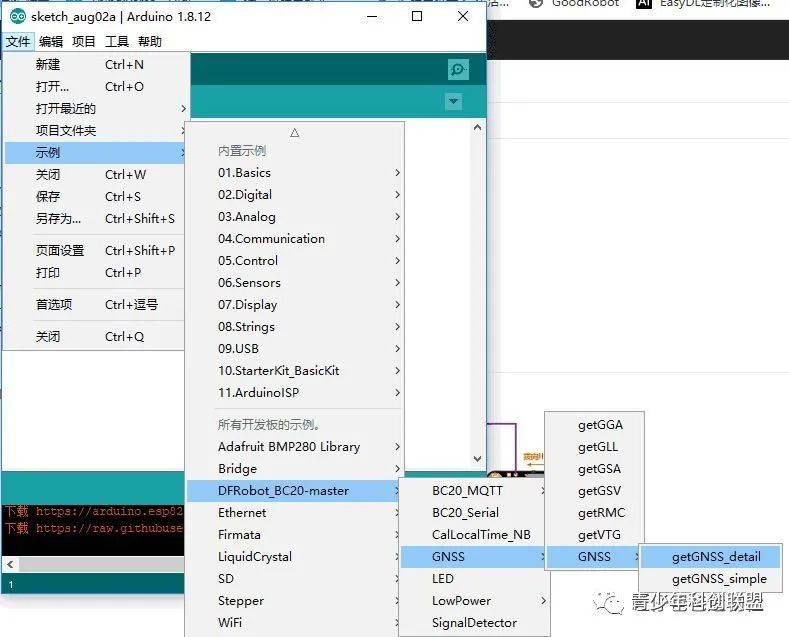Screen dimensions: 789x637
Task: Expand Bridge examples
Action: [x=295, y=469]
